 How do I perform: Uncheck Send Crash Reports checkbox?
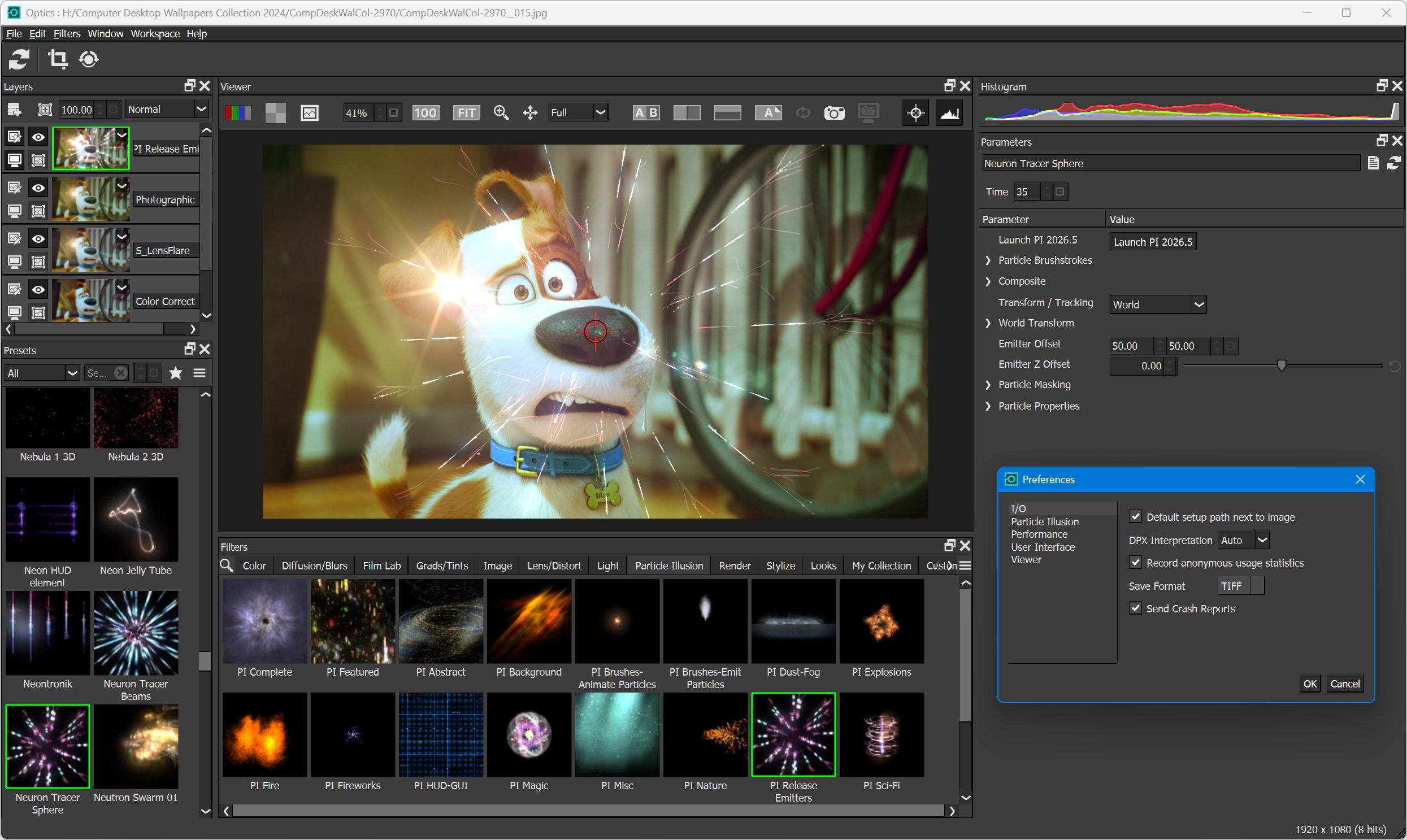pyautogui.click(x=1135, y=608)
